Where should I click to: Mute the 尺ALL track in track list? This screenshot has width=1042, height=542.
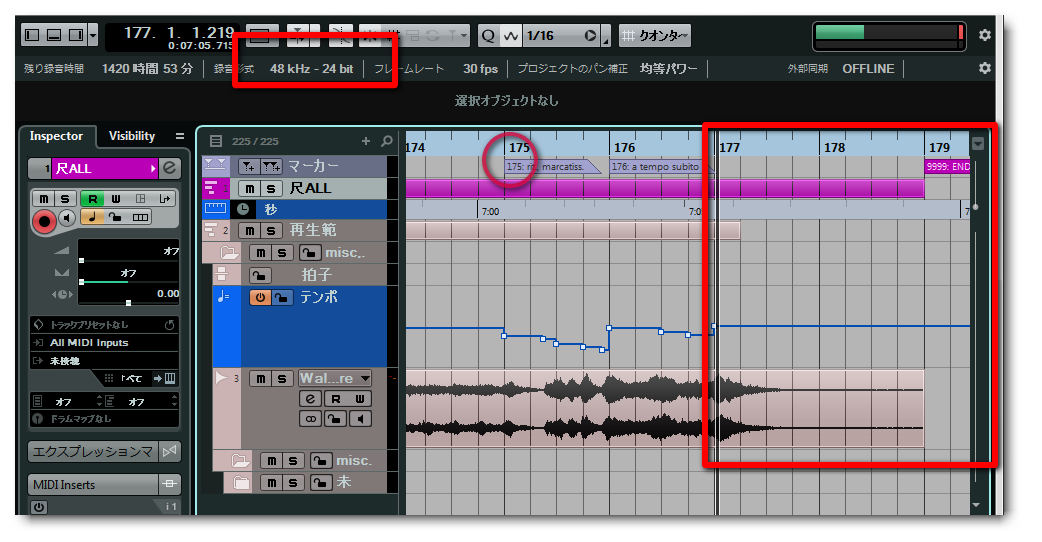pyautogui.click(x=249, y=189)
